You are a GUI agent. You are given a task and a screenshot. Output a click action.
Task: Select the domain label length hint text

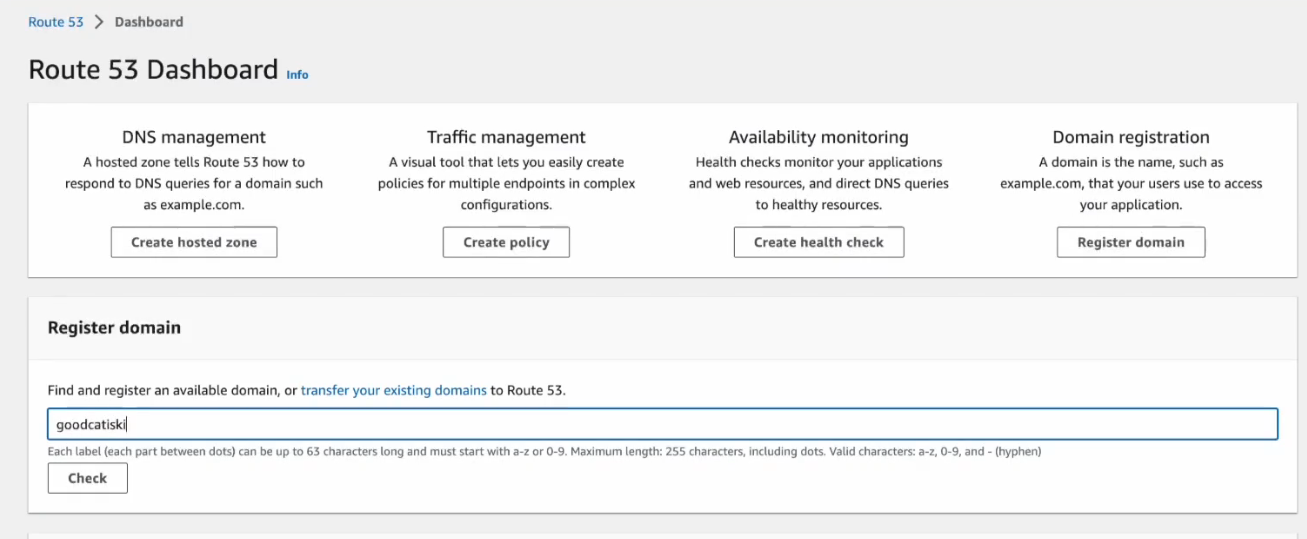(545, 452)
